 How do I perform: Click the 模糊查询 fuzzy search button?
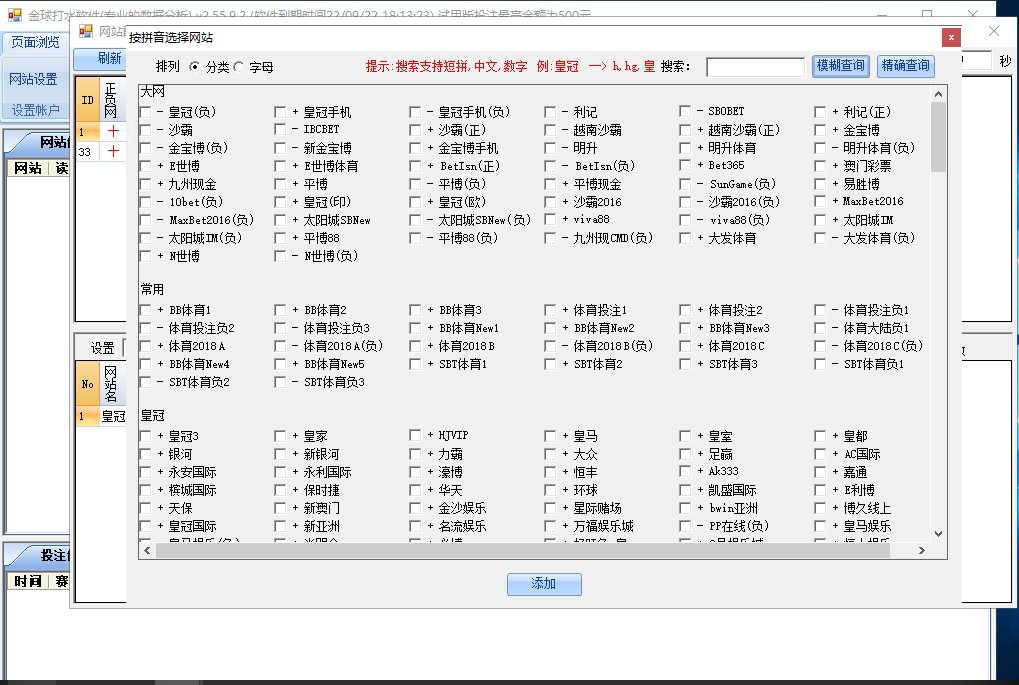click(x=841, y=66)
